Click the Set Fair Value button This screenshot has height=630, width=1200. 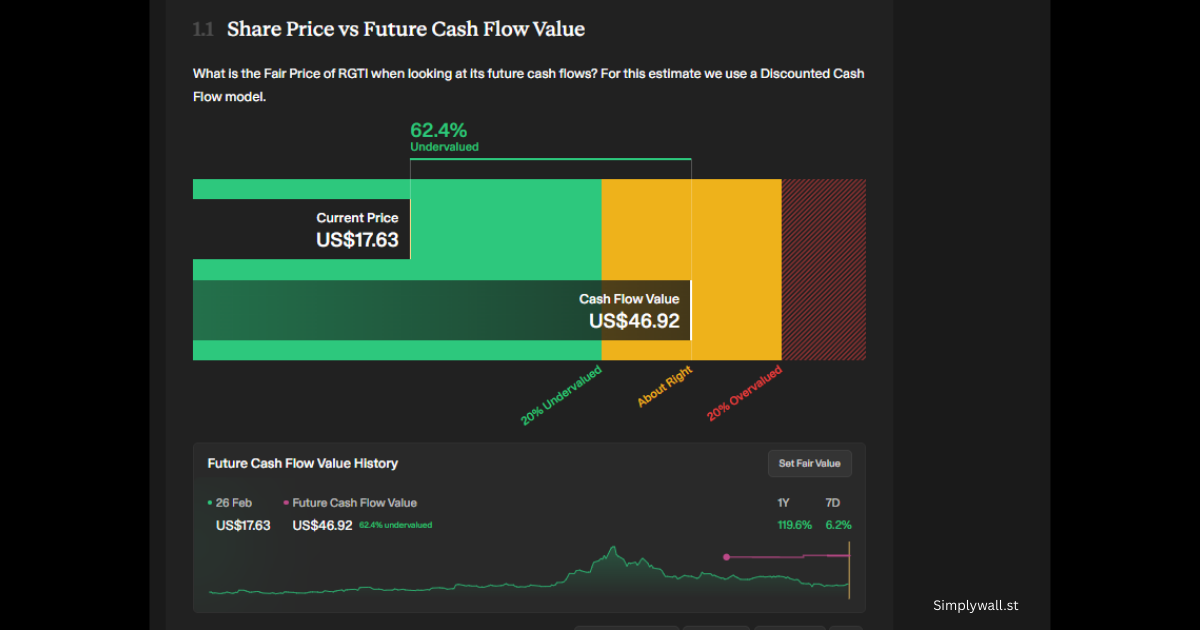click(809, 463)
